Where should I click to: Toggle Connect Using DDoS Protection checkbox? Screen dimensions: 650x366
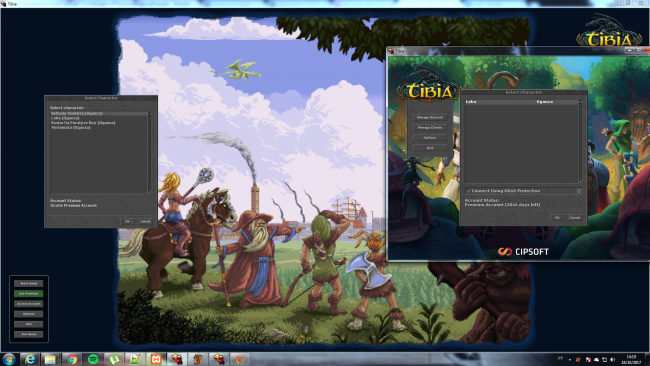(x=468, y=191)
